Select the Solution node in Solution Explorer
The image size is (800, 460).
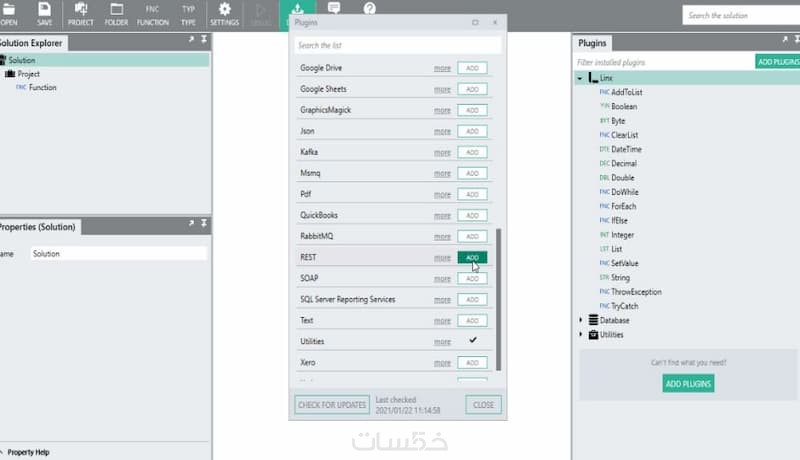(105, 60)
